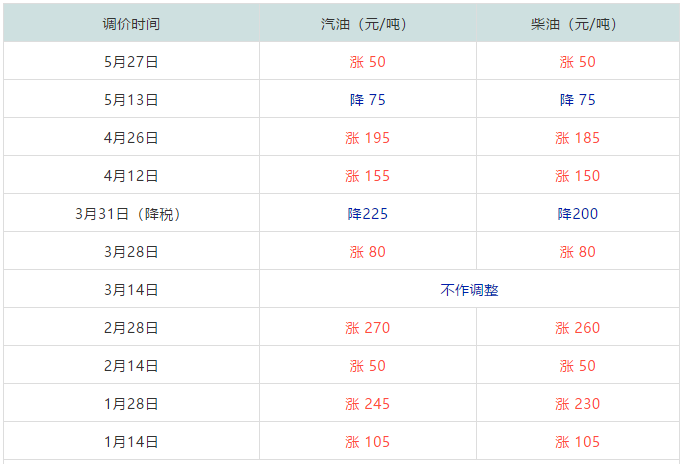Select gasoline "涨 50" in 2月14日 row
Screen dimensions: 684x464
point(368,365)
